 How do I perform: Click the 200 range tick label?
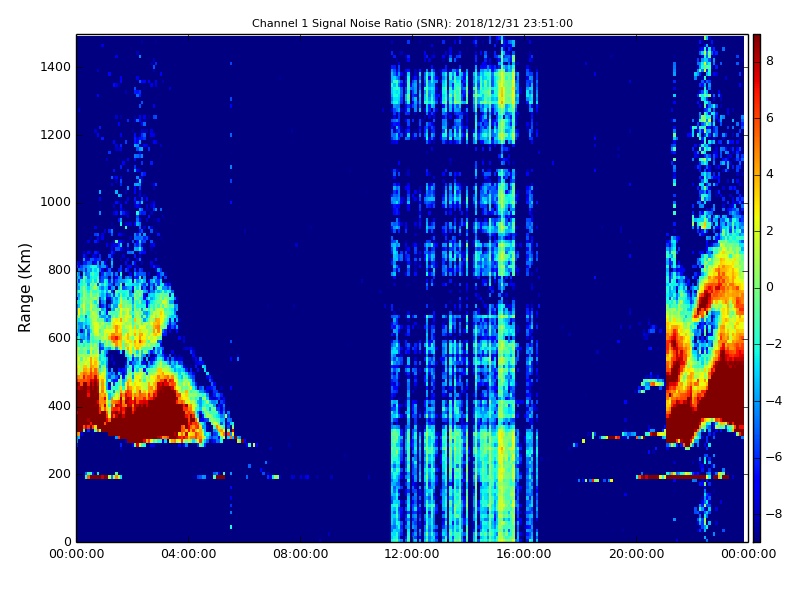point(59,473)
